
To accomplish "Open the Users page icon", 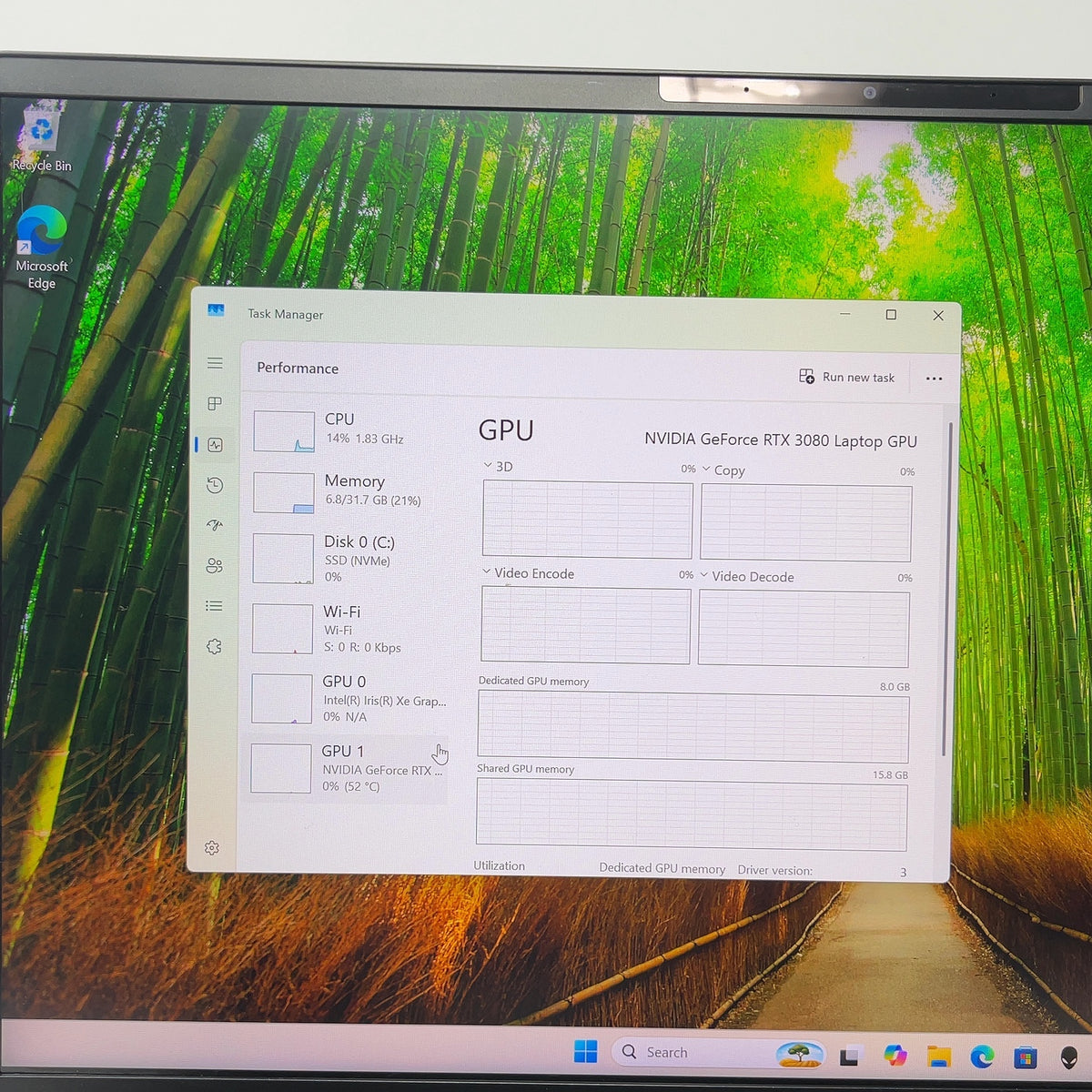I will [x=215, y=565].
